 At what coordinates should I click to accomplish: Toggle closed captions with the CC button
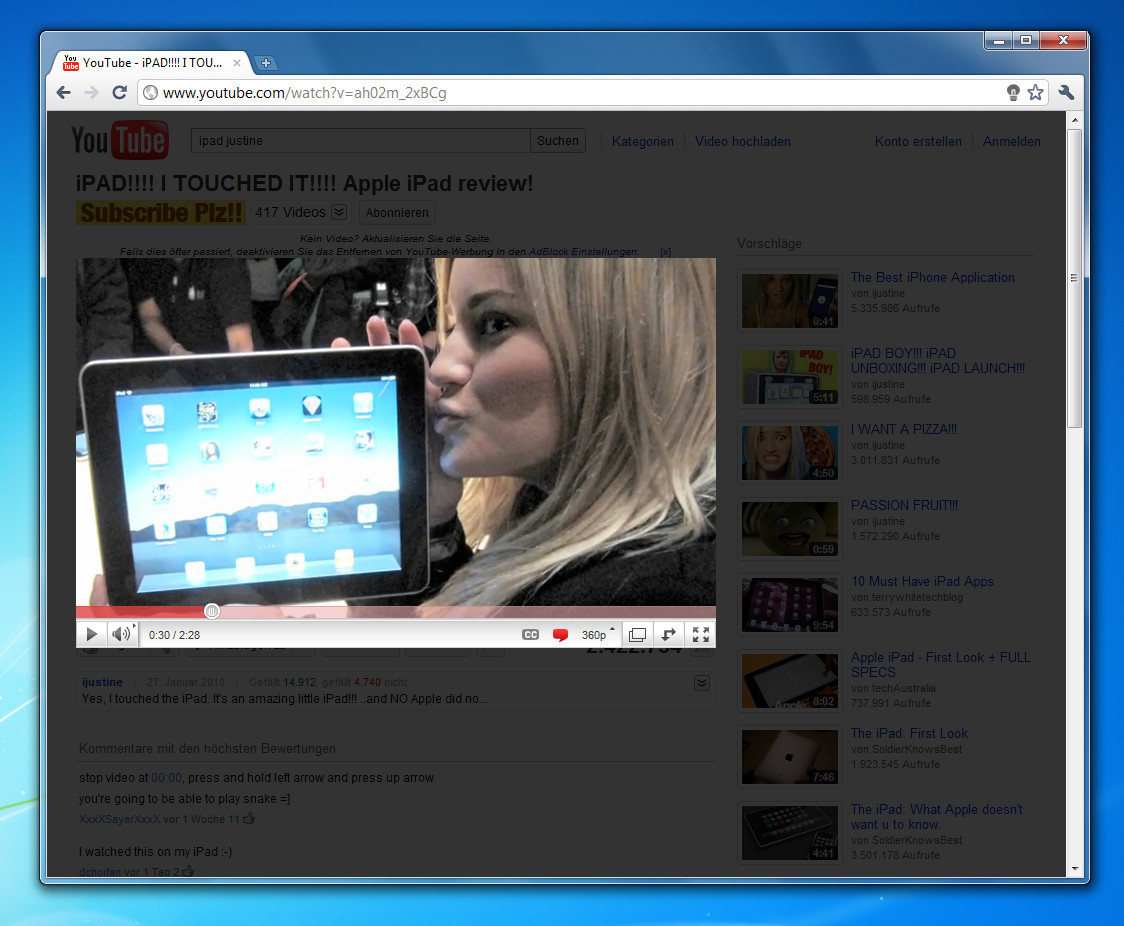(x=530, y=635)
